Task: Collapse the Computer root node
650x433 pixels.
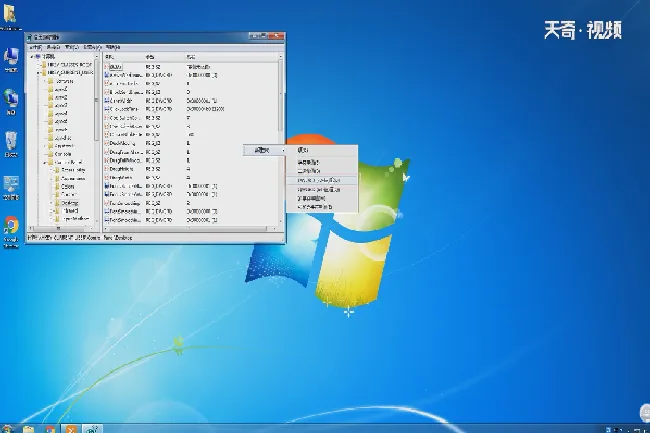Action: (32, 56)
